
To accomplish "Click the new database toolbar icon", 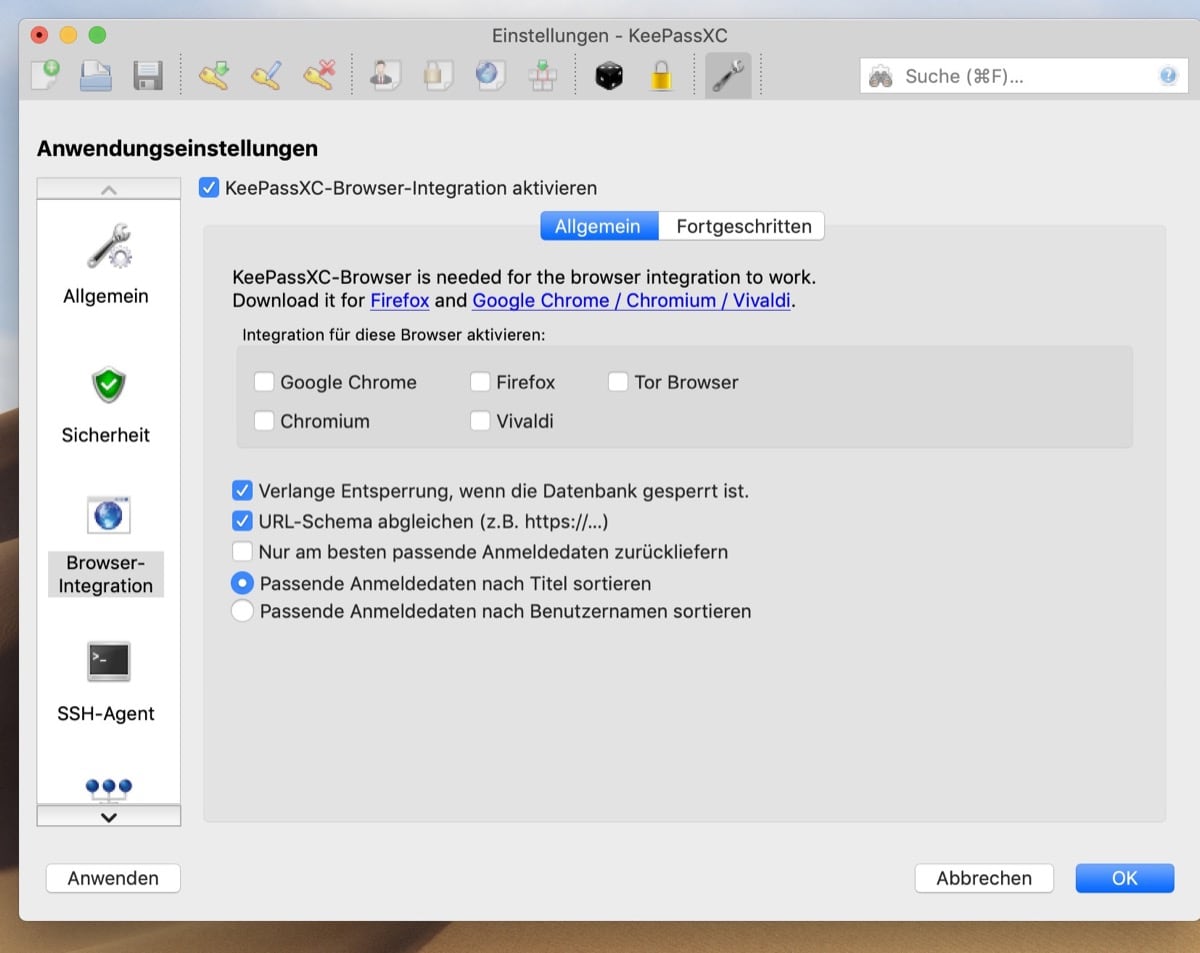I will (x=45, y=76).
